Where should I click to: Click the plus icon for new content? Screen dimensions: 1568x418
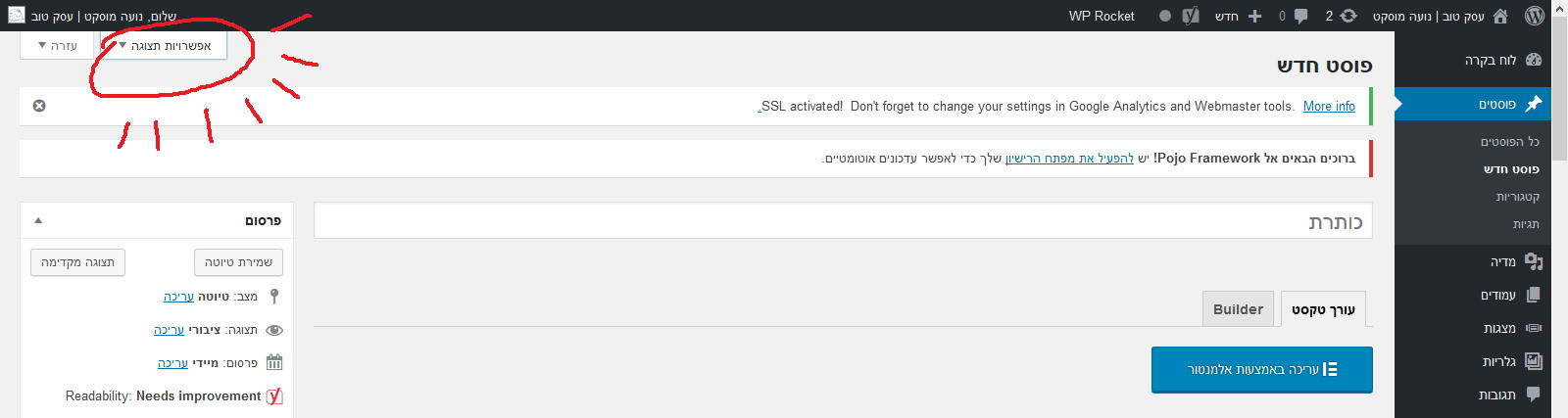(1254, 16)
